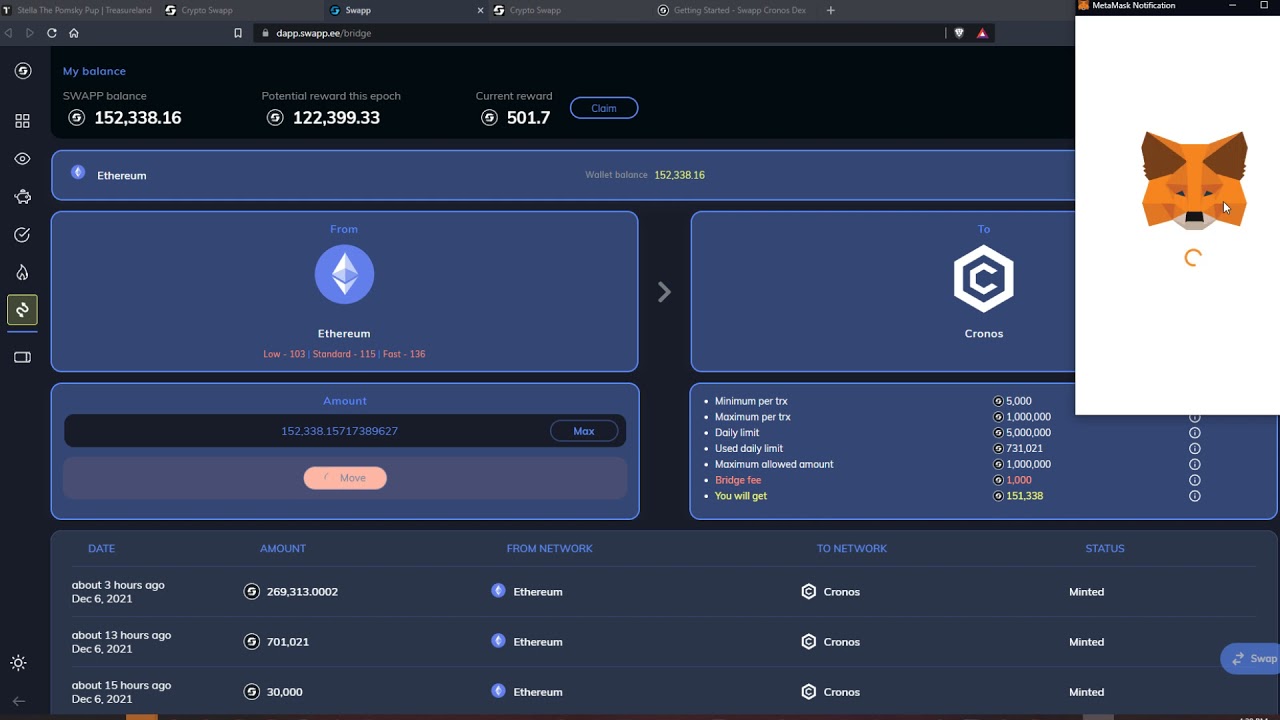
Task: Click the Ethereum source network logo
Action: coord(344,274)
